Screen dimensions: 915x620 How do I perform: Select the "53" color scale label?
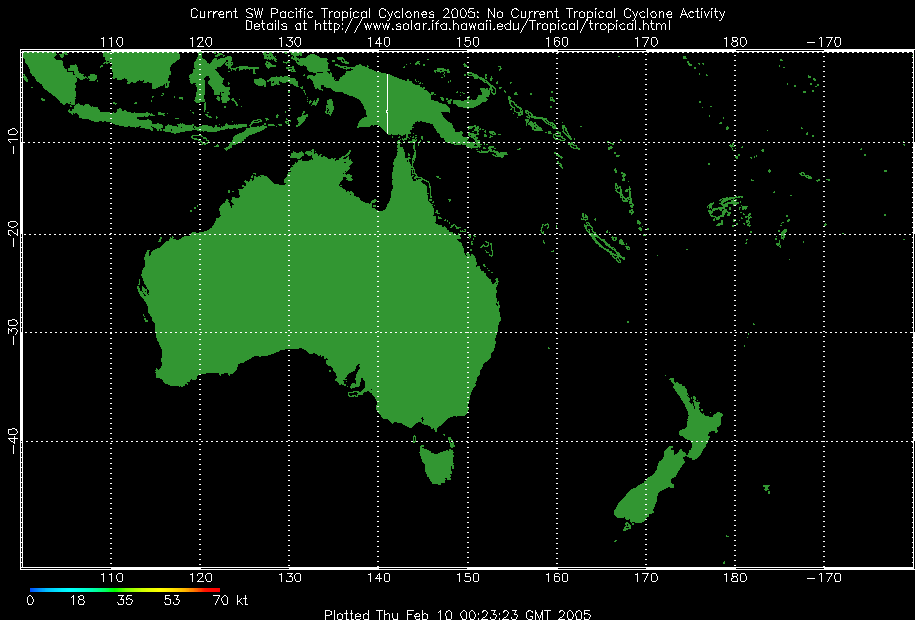coord(172,600)
